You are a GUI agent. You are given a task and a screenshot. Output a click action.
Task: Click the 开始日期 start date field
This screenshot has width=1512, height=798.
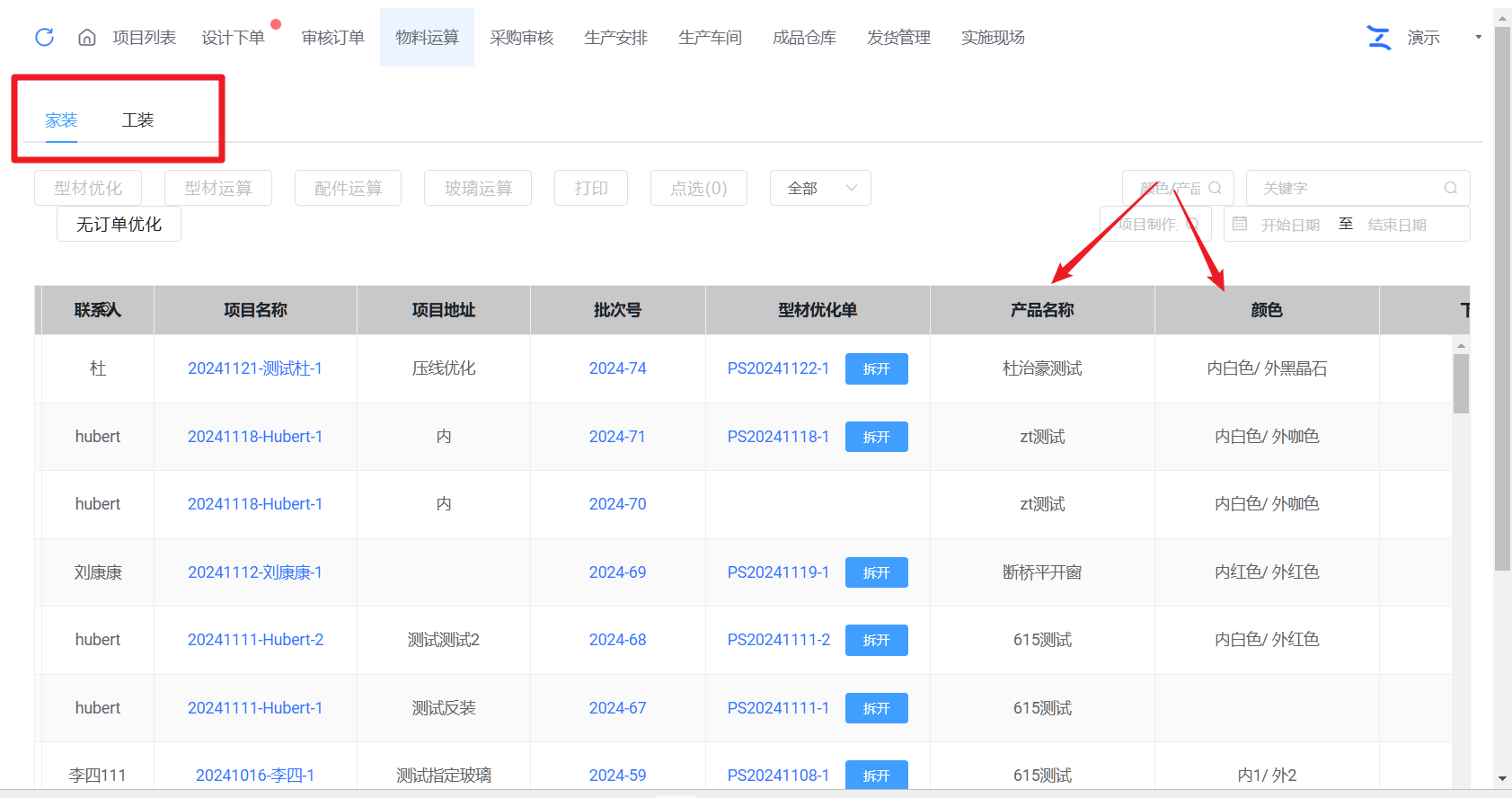[x=1290, y=225]
